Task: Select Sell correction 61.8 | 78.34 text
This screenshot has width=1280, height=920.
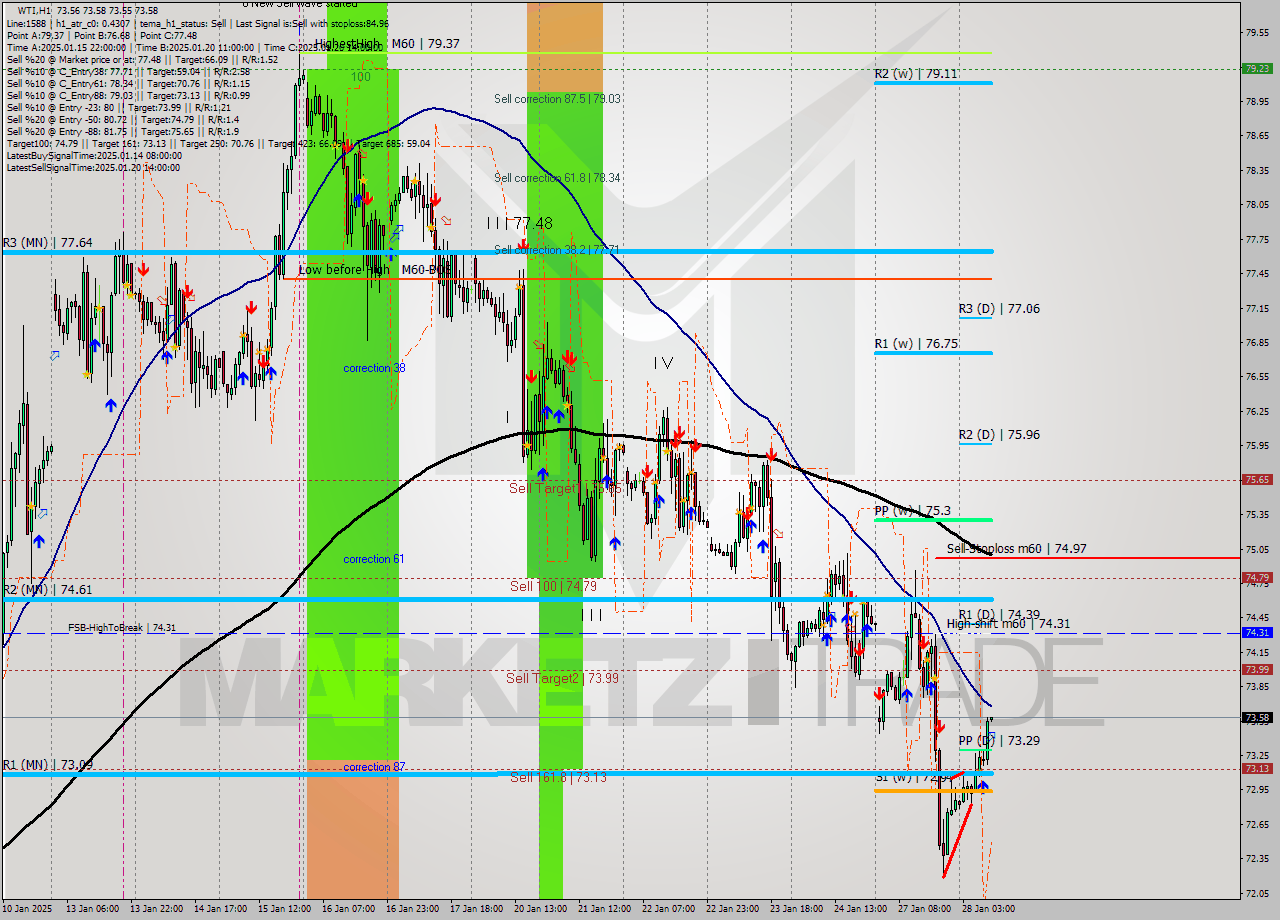Action: click(x=557, y=178)
